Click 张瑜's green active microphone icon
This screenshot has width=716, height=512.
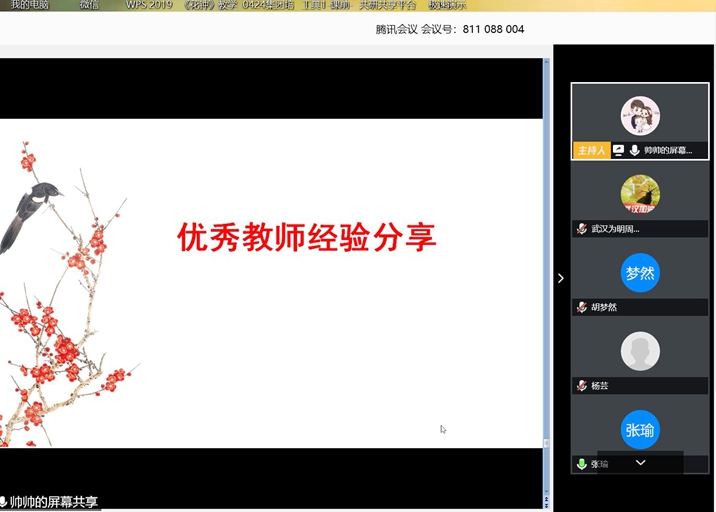coord(581,464)
